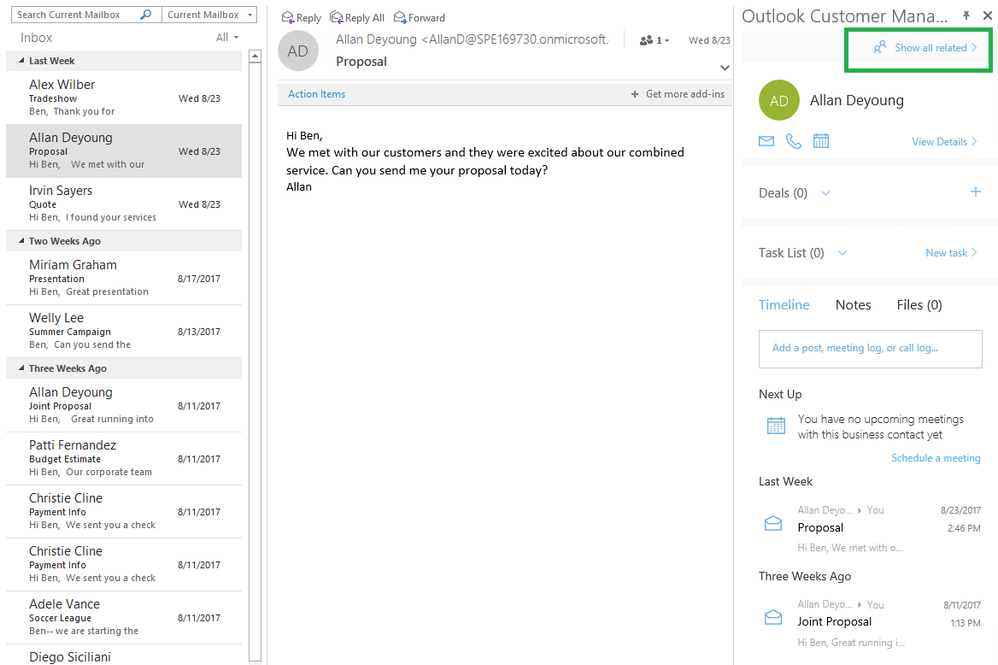Expand the Deals (0) section chevron
This screenshot has height=665, width=998.
coord(826,193)
